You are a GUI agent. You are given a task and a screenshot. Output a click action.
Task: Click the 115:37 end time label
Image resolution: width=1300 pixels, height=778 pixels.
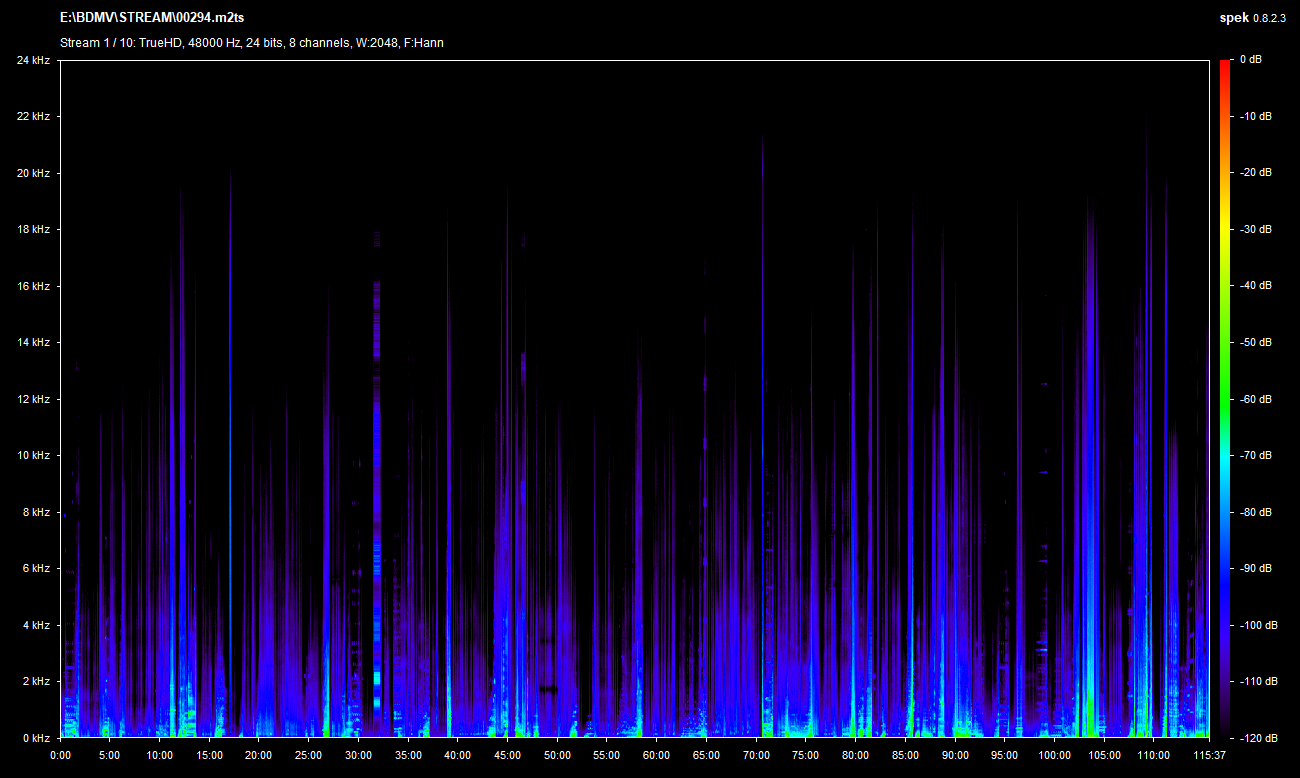1209,755
